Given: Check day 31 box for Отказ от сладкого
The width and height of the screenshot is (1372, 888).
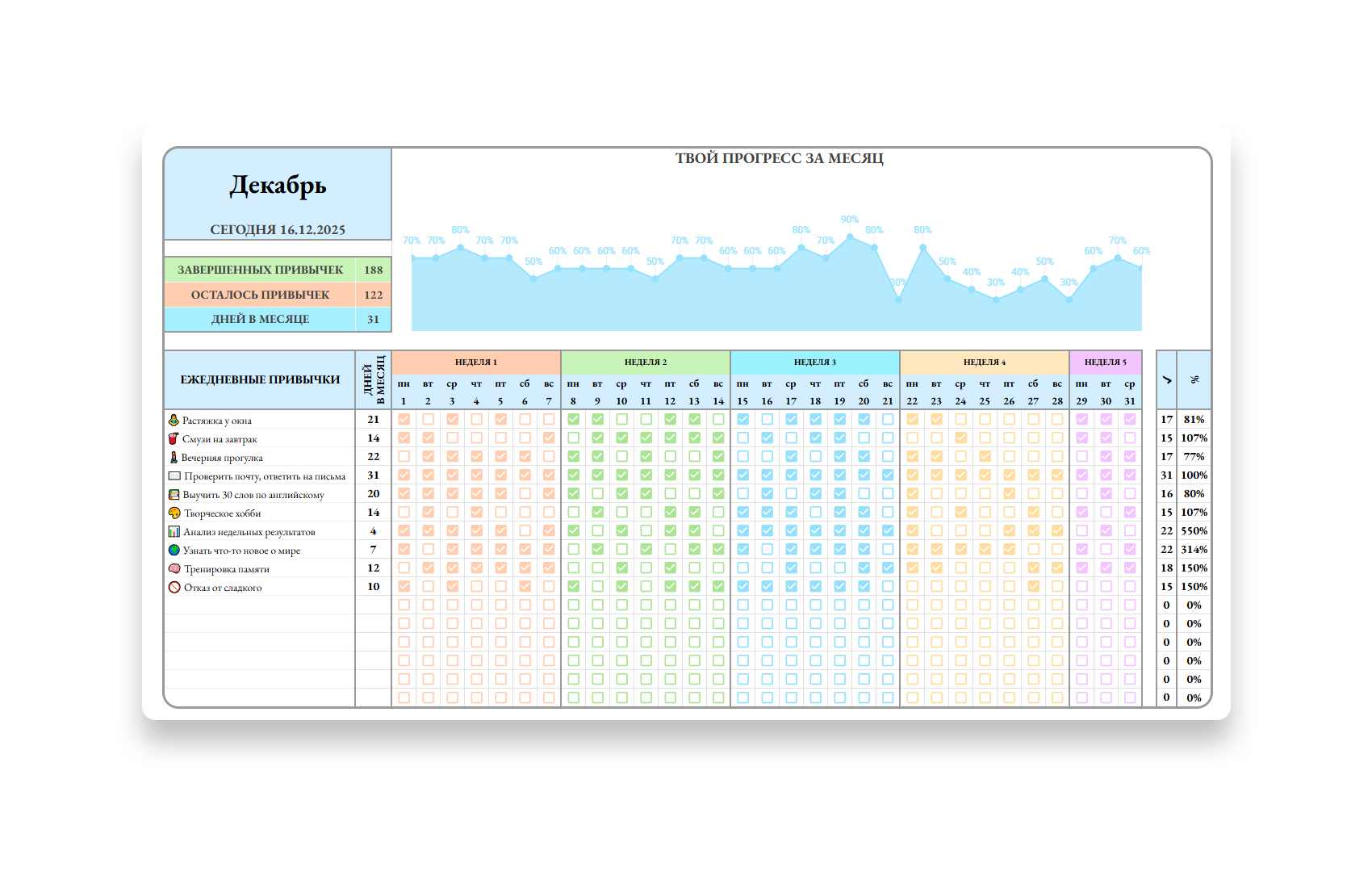Looking at the screenshot, I should 1130,586.
